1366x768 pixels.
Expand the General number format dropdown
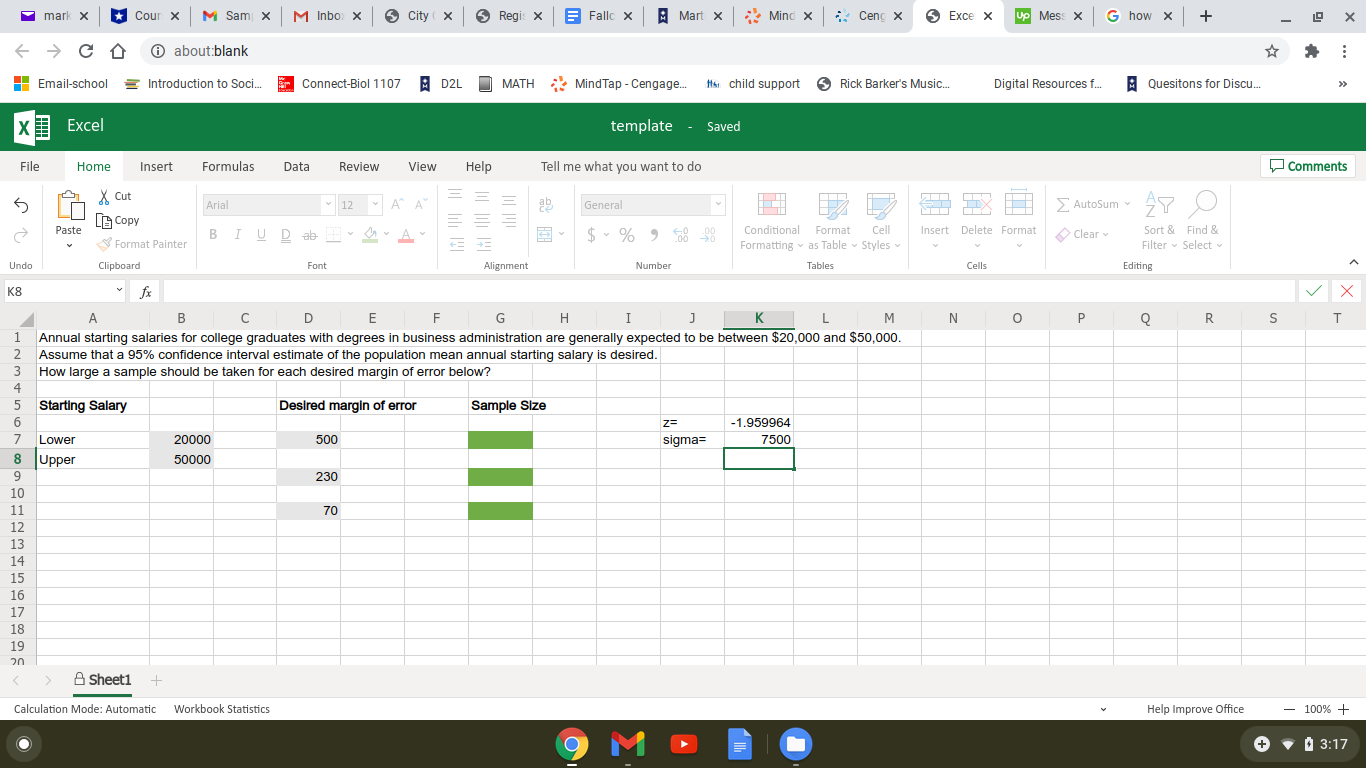point(717,205)
